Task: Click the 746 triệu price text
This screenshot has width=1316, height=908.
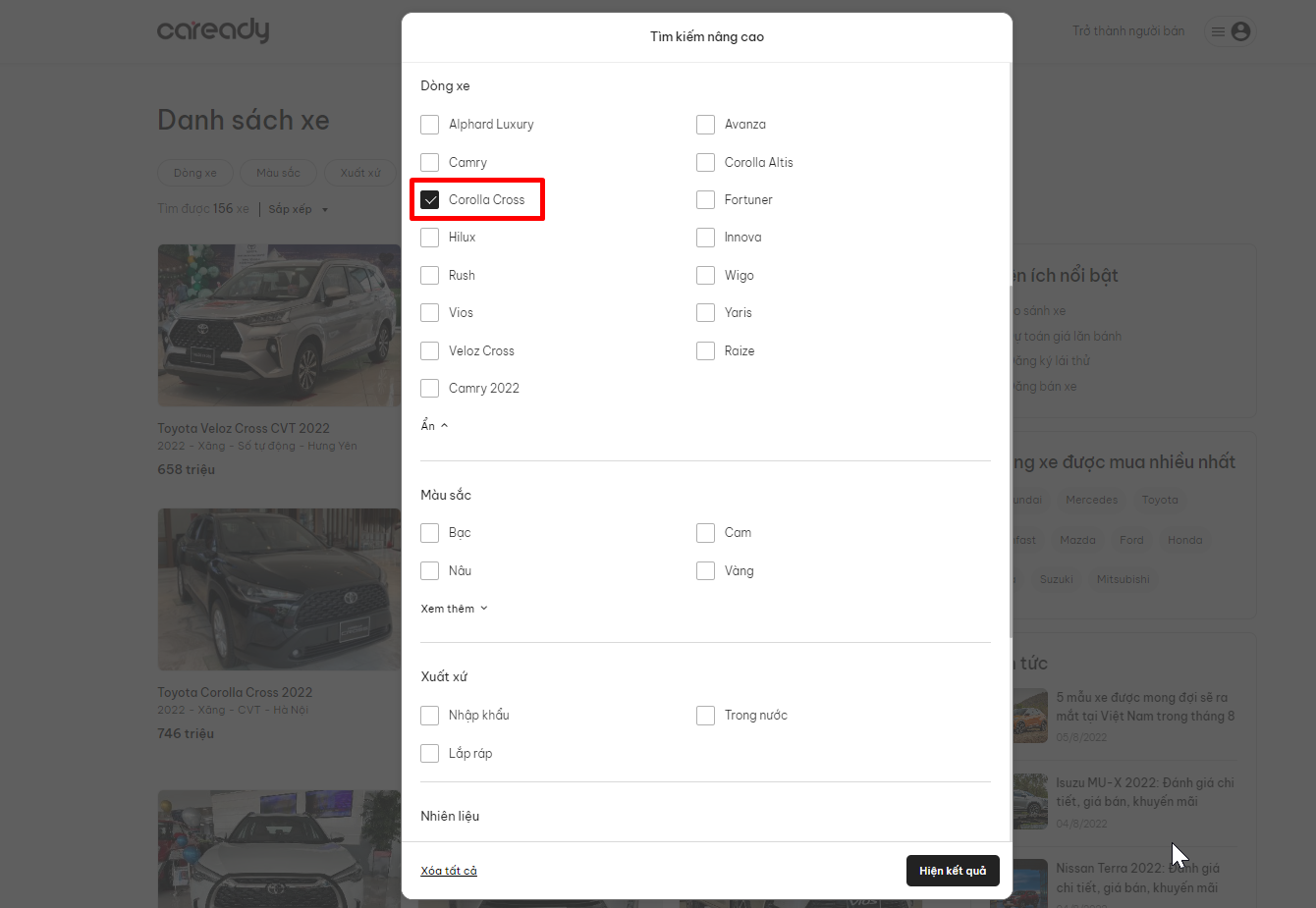Action: click(186, 733)
